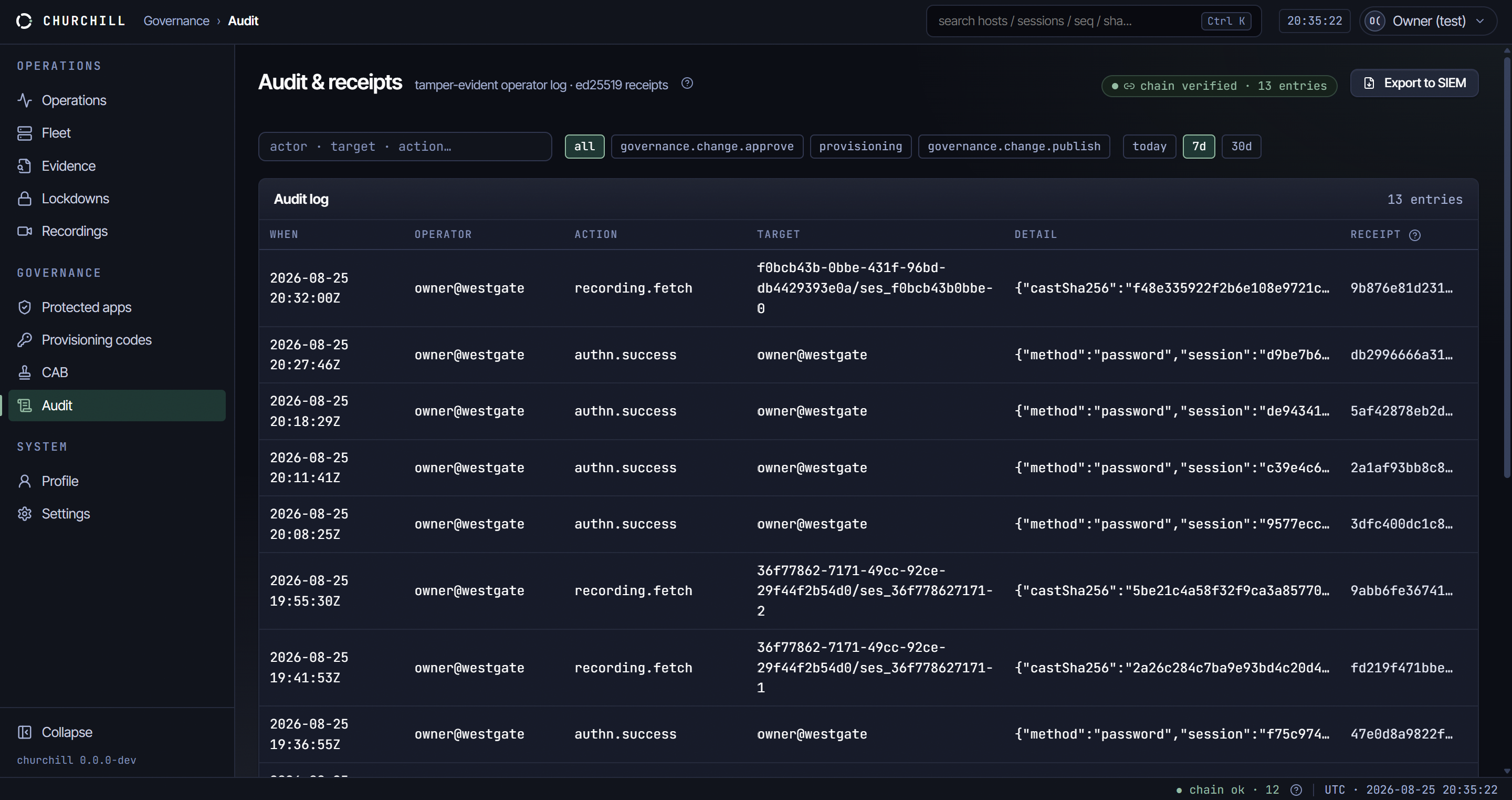Click the Audit breadcrumb item
This screenshot has height=800, width=1512.
[243, 21]
